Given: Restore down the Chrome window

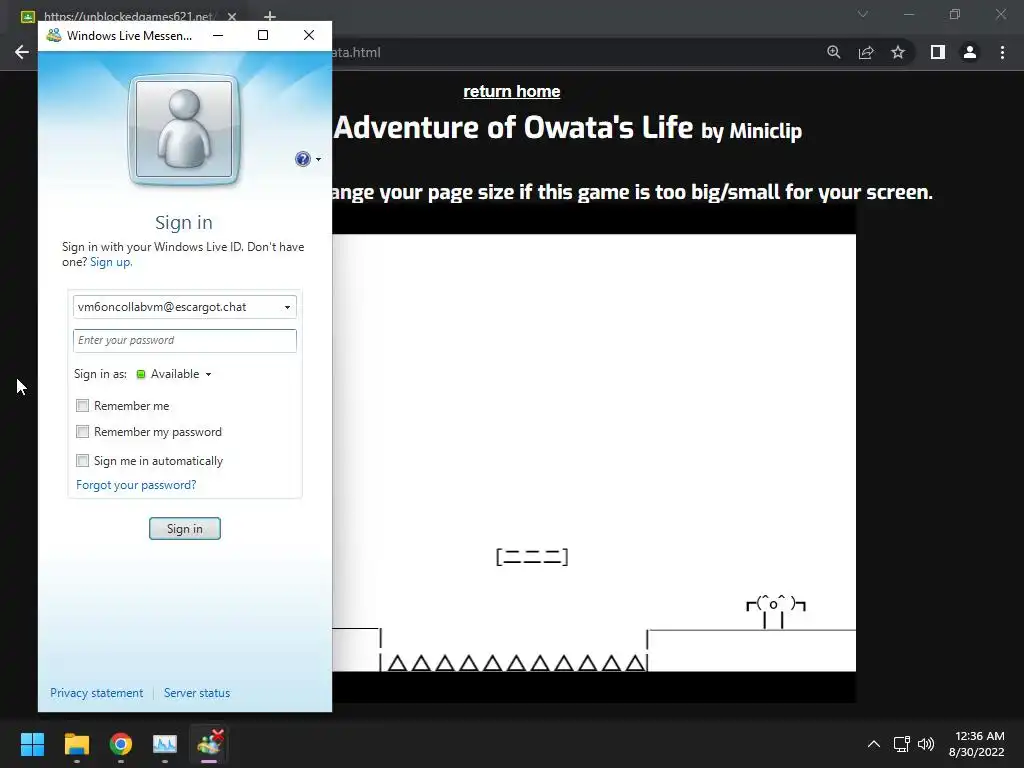Looking at the screenshot, I should click(955, 14).
